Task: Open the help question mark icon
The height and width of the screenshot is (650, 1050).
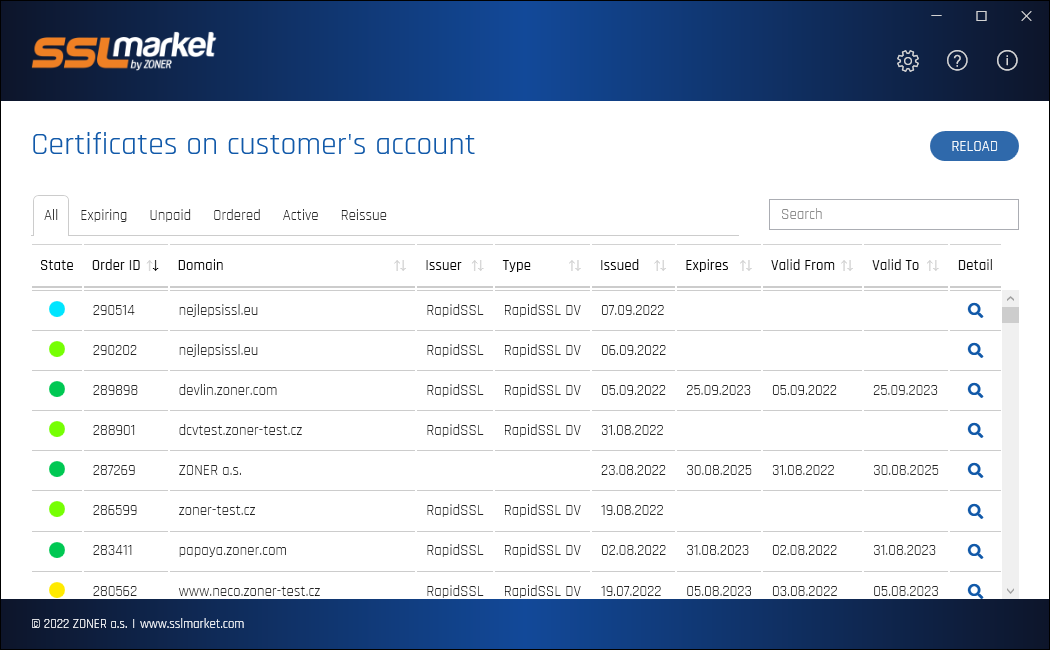Action: click(x=957, y=61)
